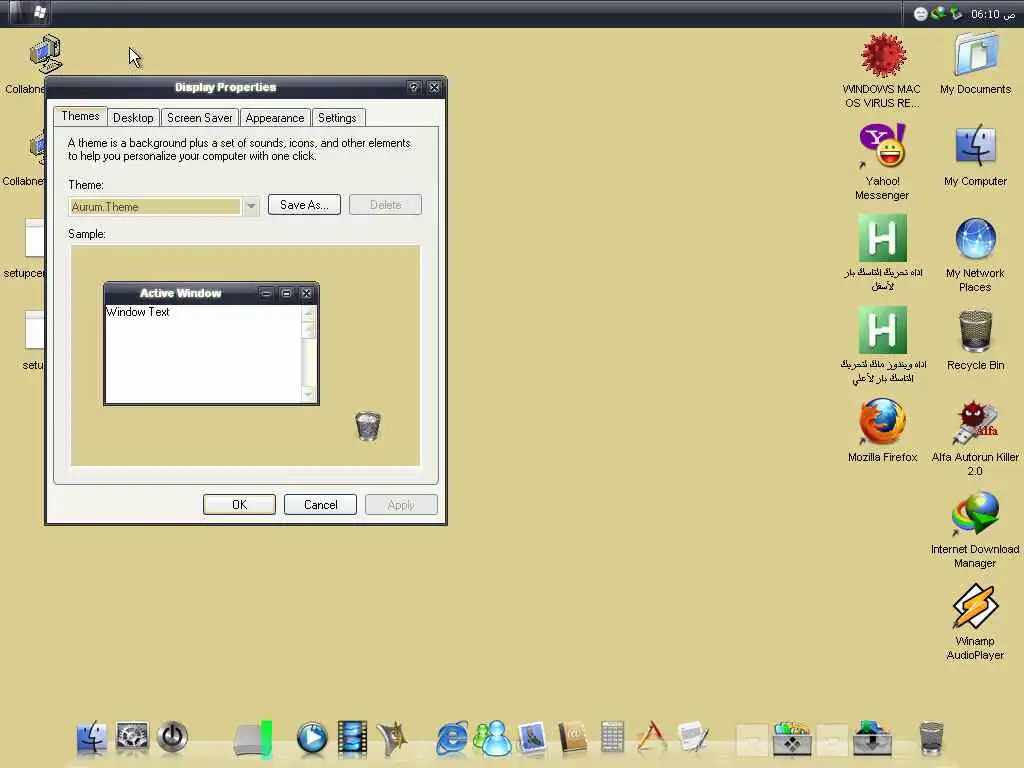Screen dimensions: 1024x768
Task: Launch the calculator from the dock
Action: pyautogui.click(x=612, y=738)
